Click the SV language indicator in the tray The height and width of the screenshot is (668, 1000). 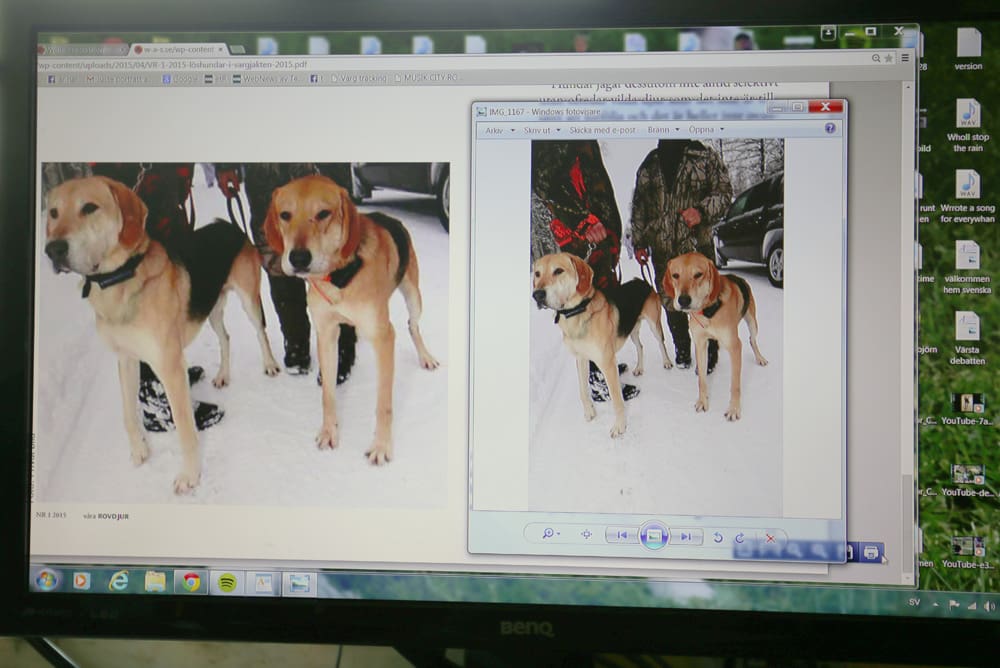coord(915,602)
